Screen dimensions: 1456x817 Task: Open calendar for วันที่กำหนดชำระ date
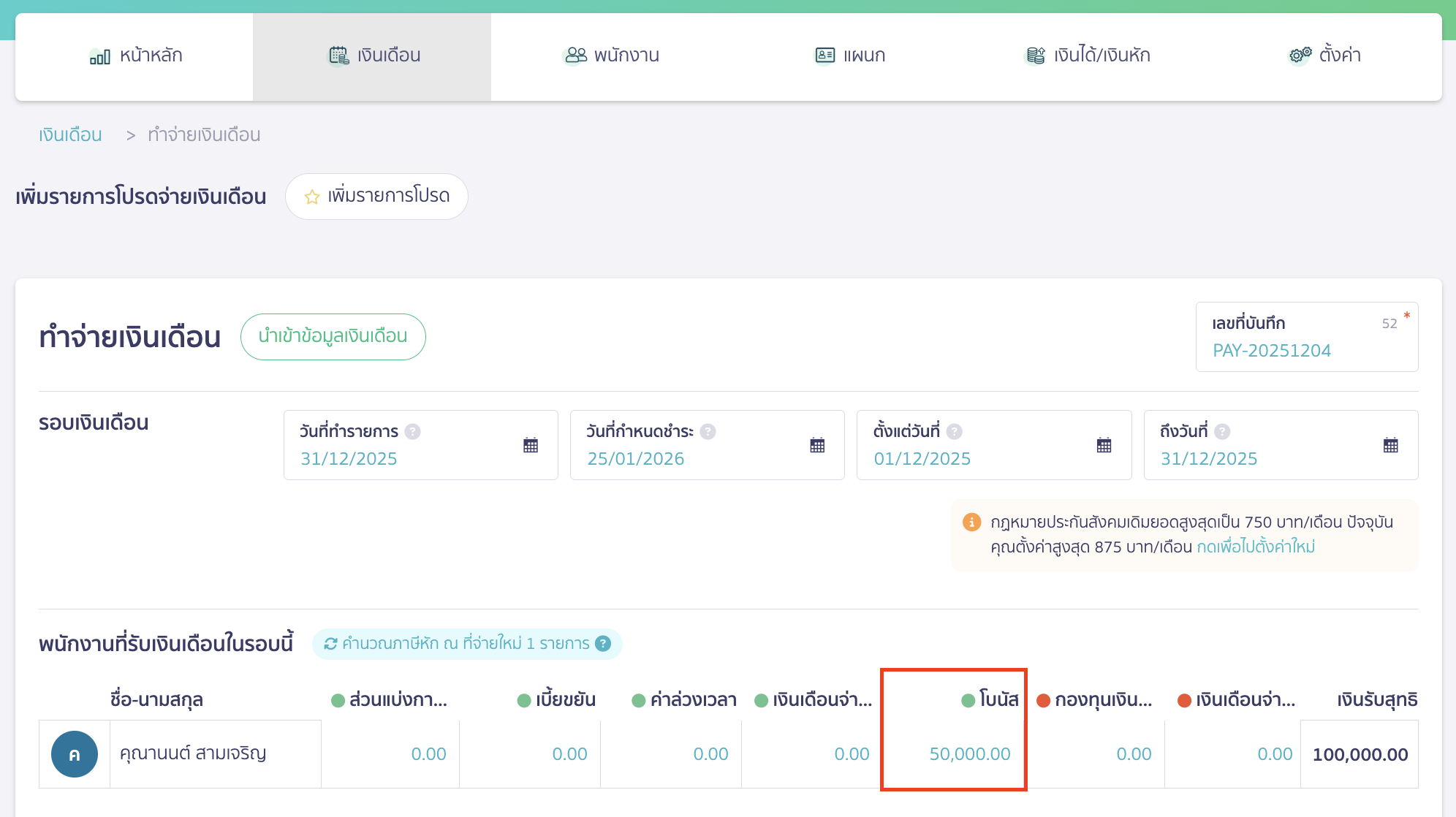tap(817, 445)
